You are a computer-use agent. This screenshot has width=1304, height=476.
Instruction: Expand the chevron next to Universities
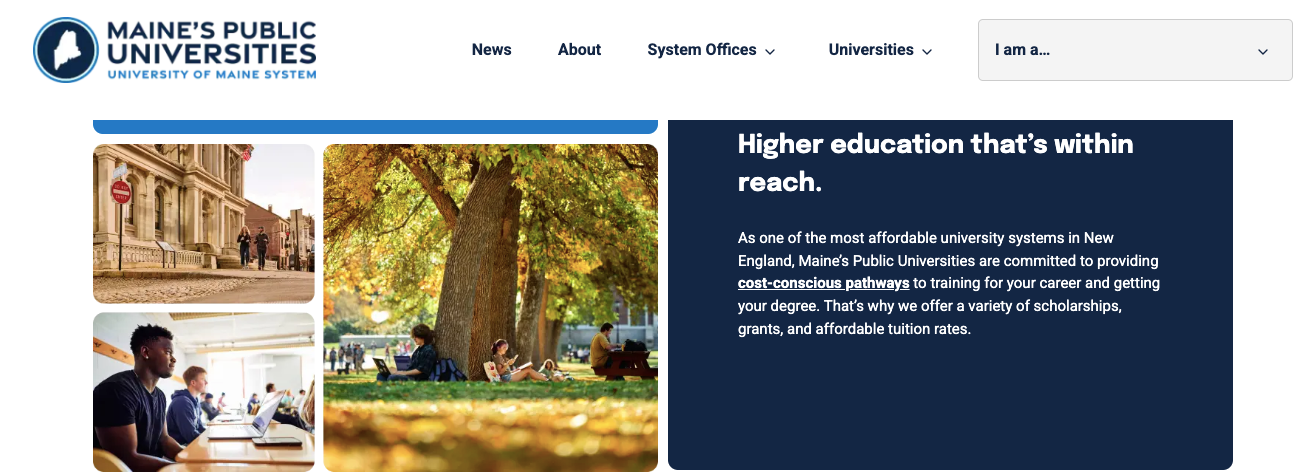pyautogui.click(x=927, y=52)
